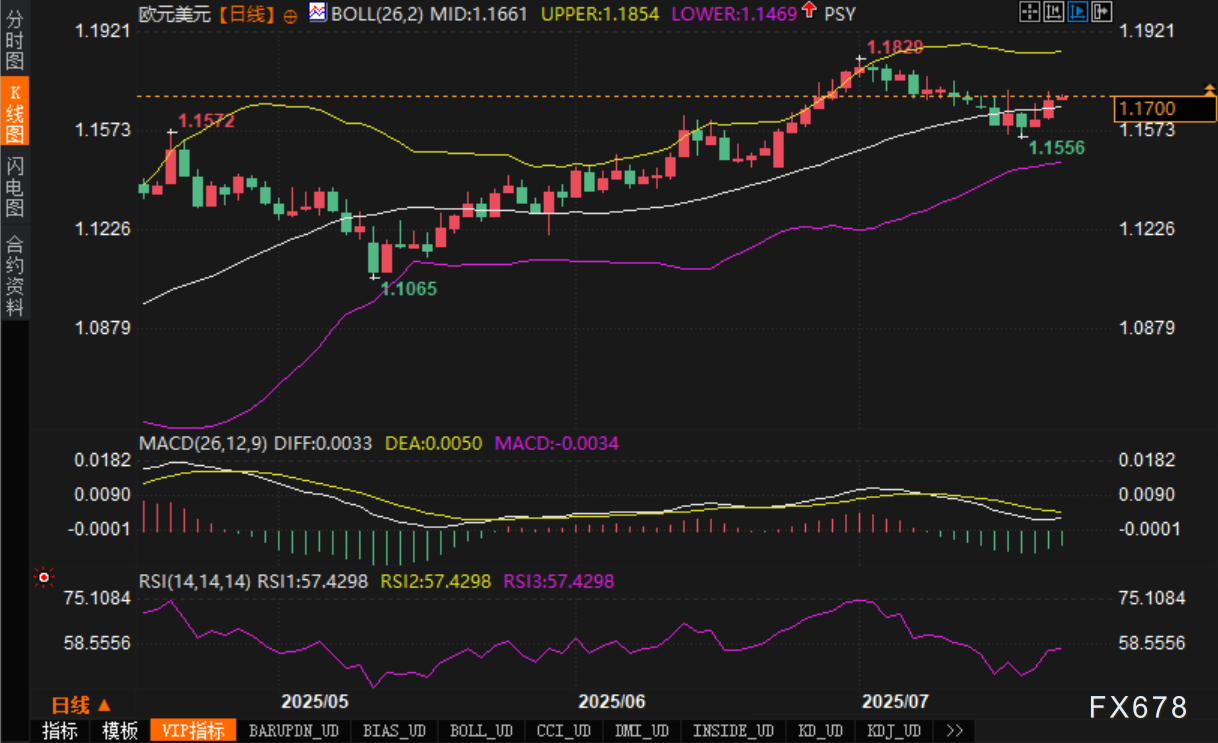Click the second chart layout icon at top right

coord(1052,12)
